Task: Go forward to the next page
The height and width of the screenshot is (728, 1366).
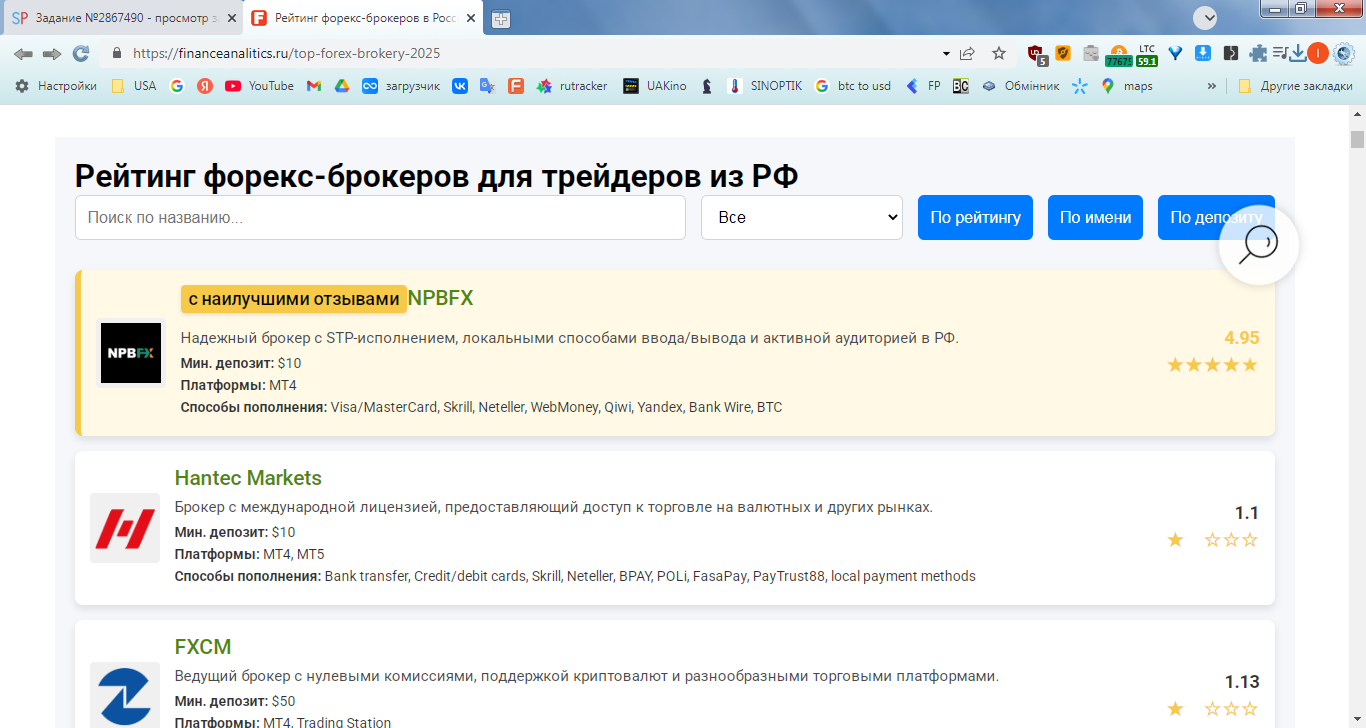Action: coord(52,54)
